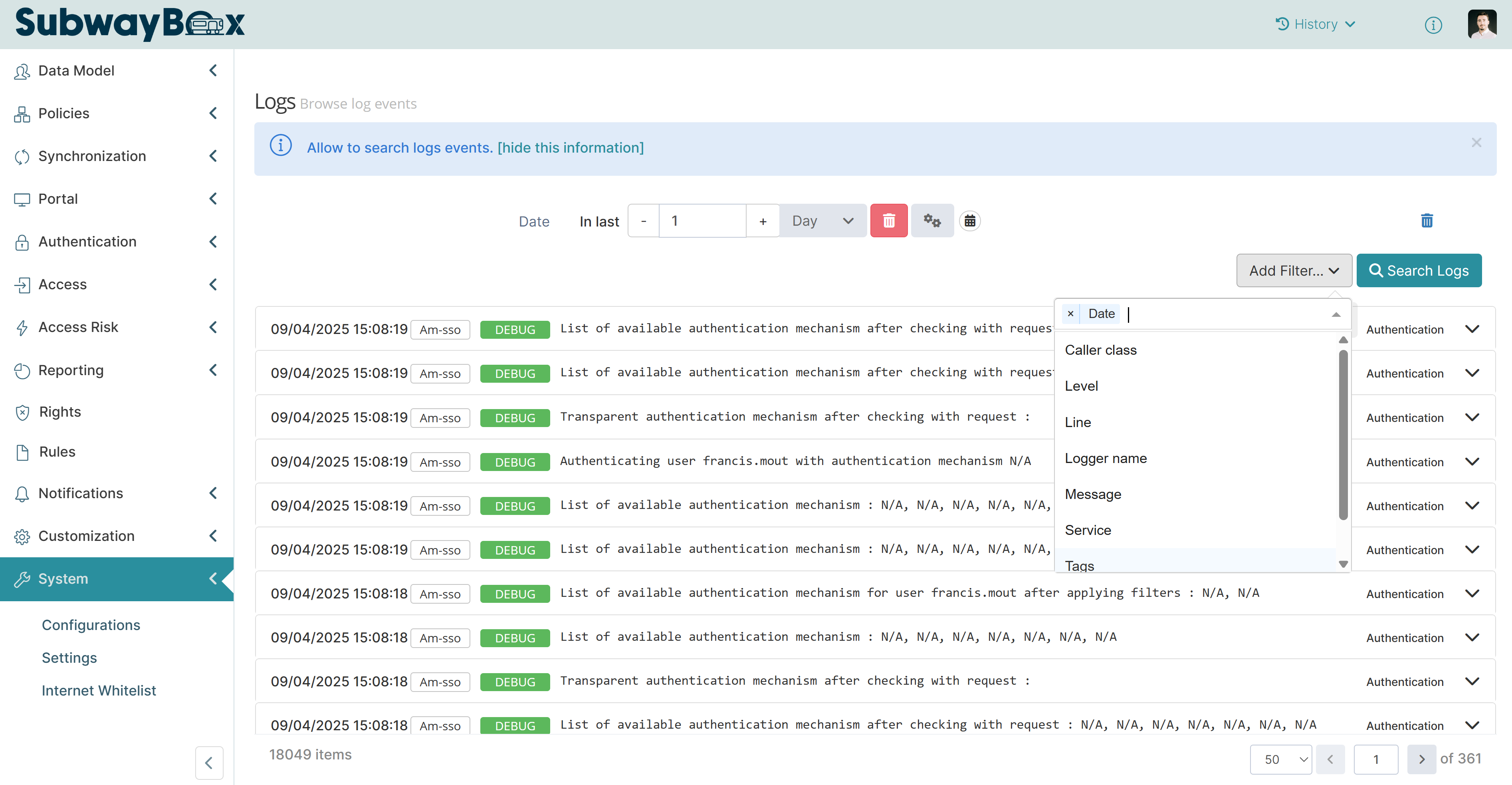The image size is (1512, 785).
Task: Click the calendar icon next to Day
Action: (970, 221)
